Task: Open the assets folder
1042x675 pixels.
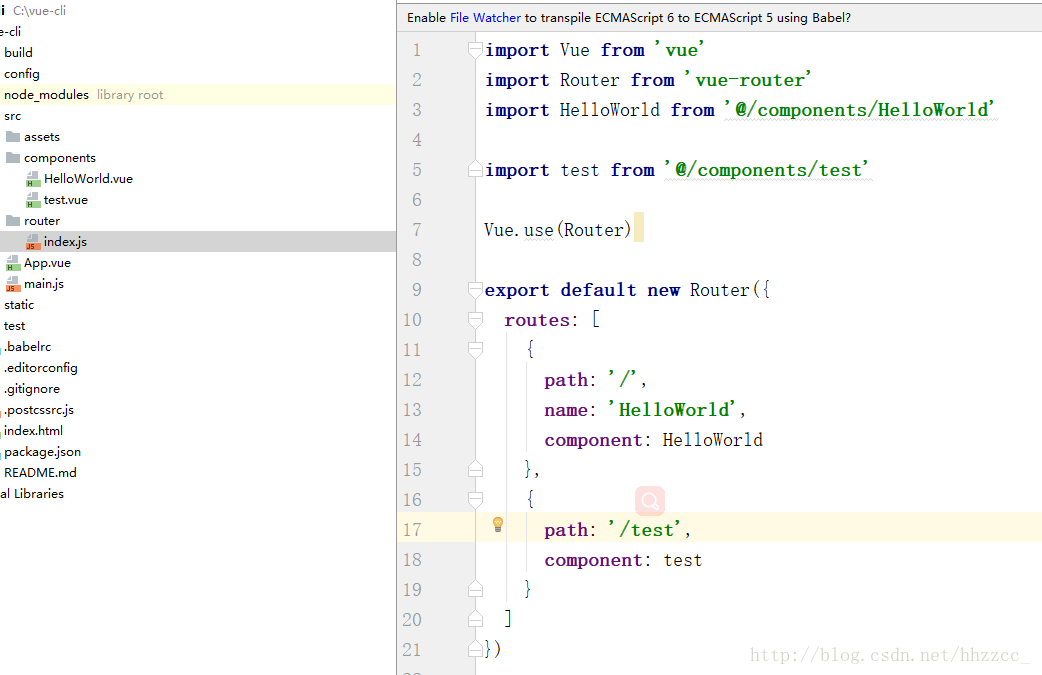Action: click(x=42, y=137)
